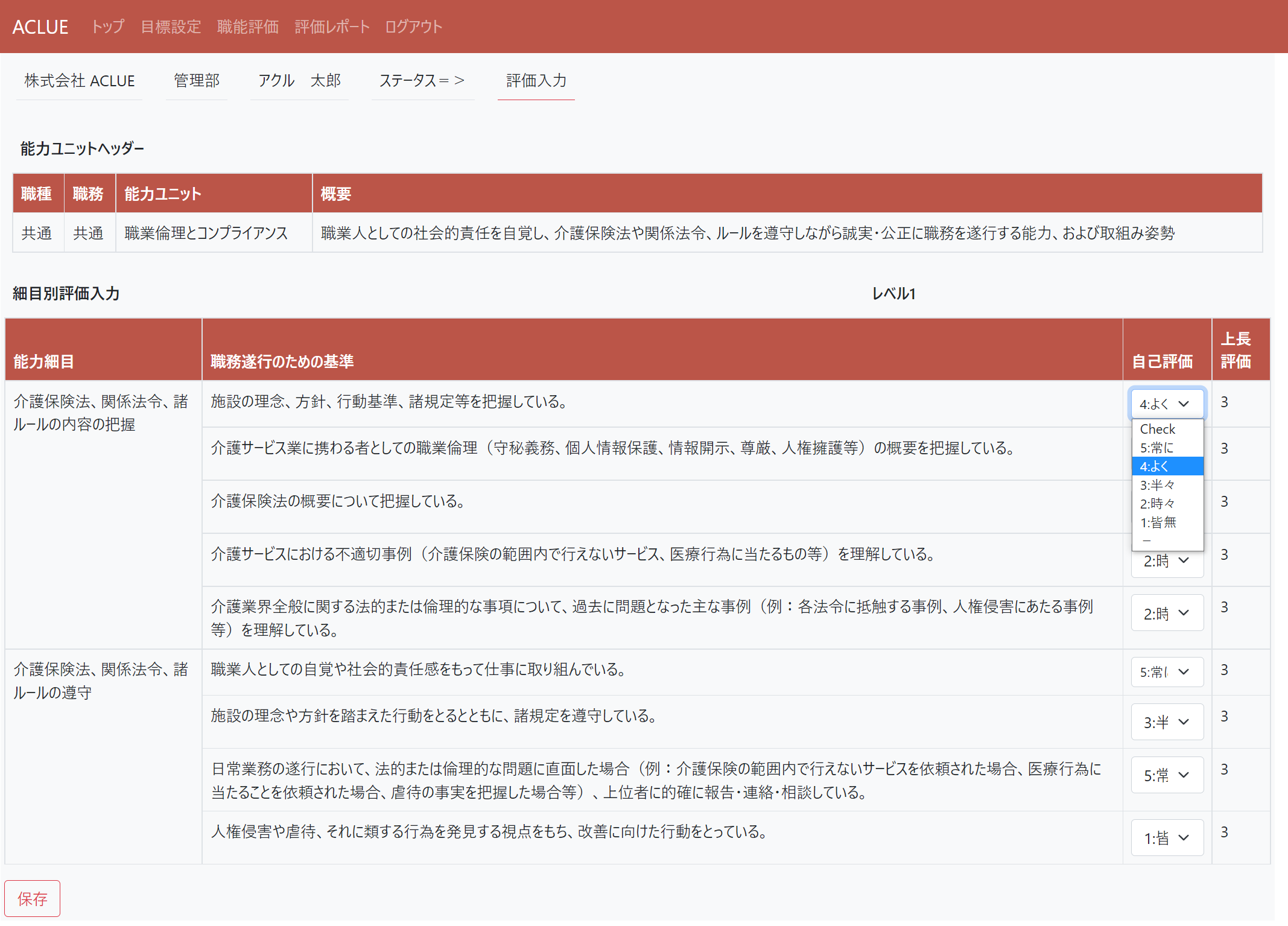The image size is (1288, 926).
Task: Open the トップ navigation link
Action: tap(107, 27)
